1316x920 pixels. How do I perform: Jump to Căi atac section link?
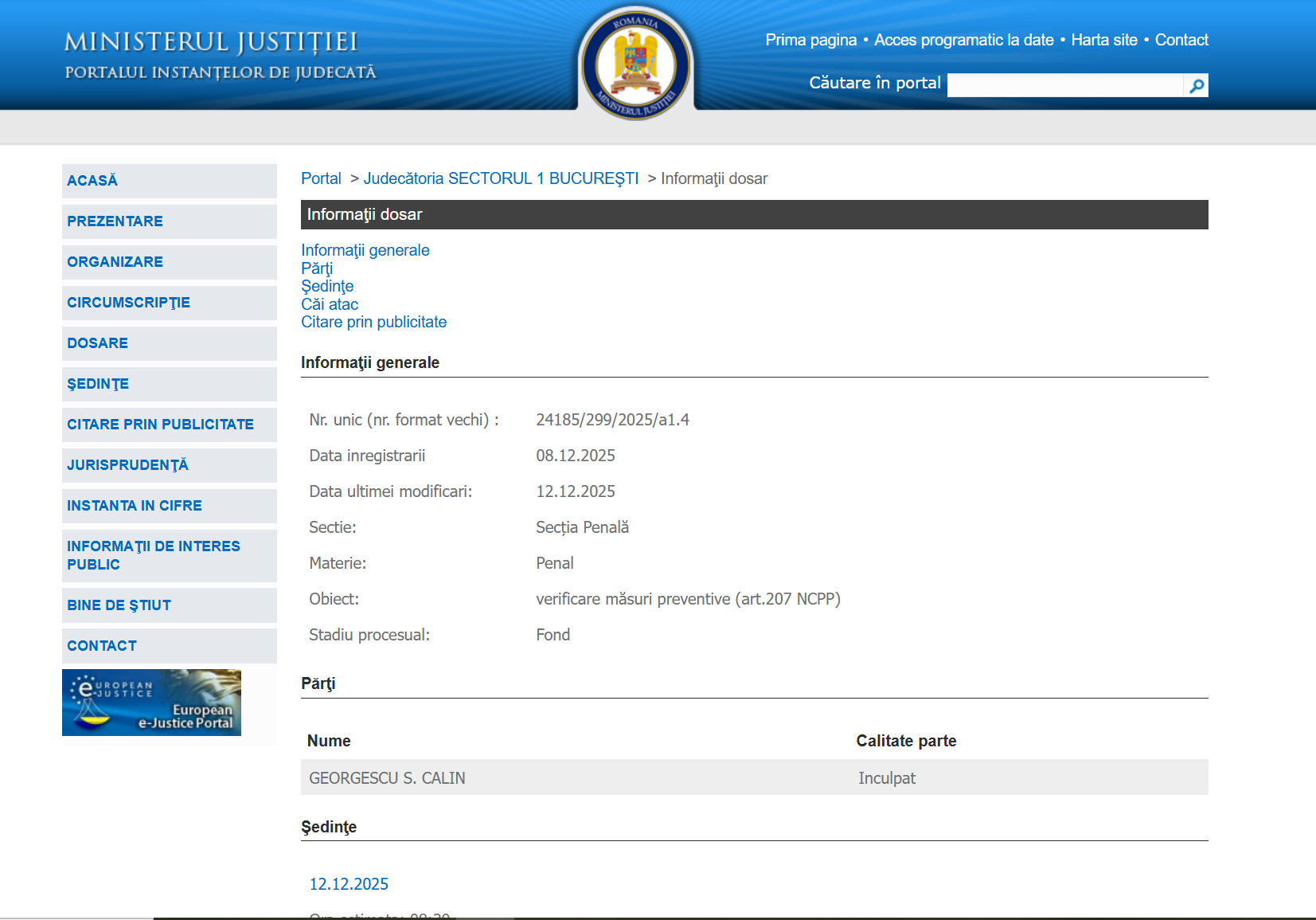point(330,304)
